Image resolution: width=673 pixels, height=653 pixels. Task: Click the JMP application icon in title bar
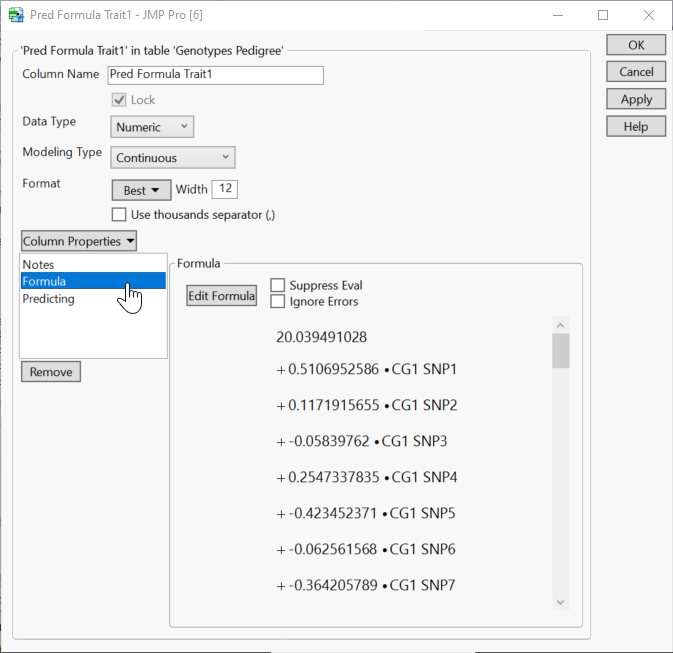click(x=16, y=15)
